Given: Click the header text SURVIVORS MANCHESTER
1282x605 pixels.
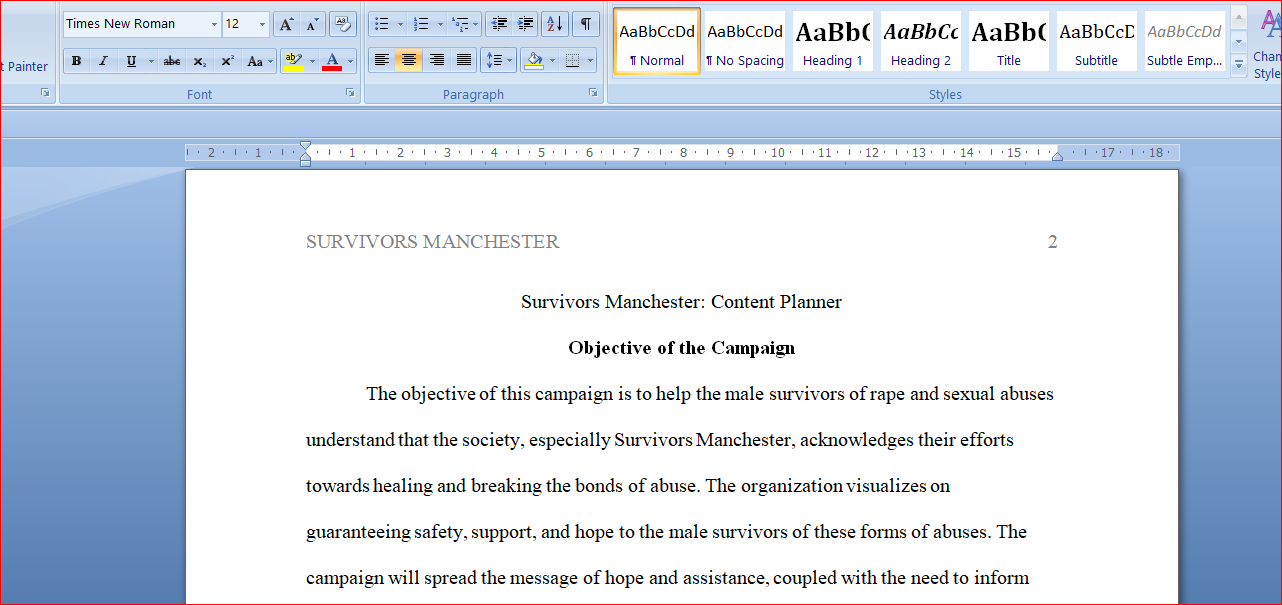Looking at the screenshot, I should click(432, 242).
